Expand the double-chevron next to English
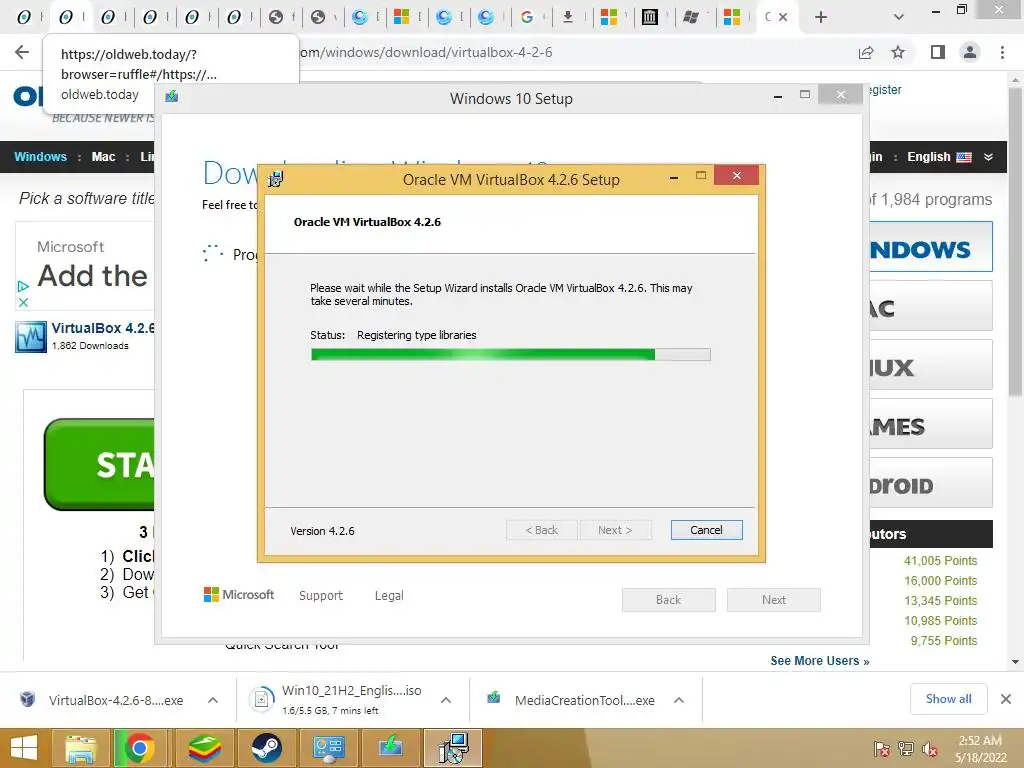This screenshot has width=1024, height=768. tap(988, 157)
